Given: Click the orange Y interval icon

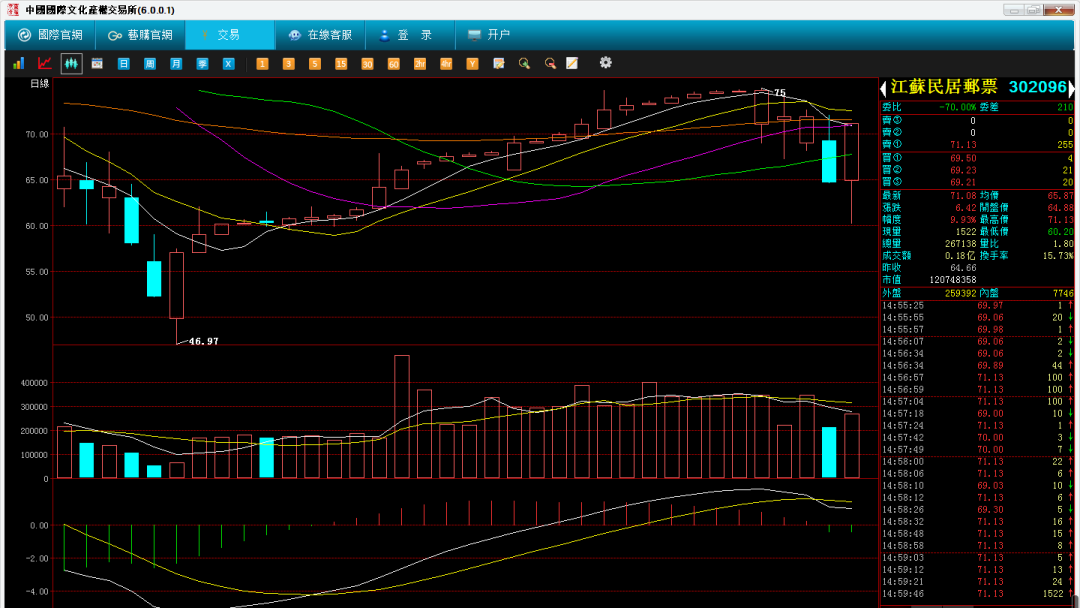Looking at the screenshot, I should 472,63.
